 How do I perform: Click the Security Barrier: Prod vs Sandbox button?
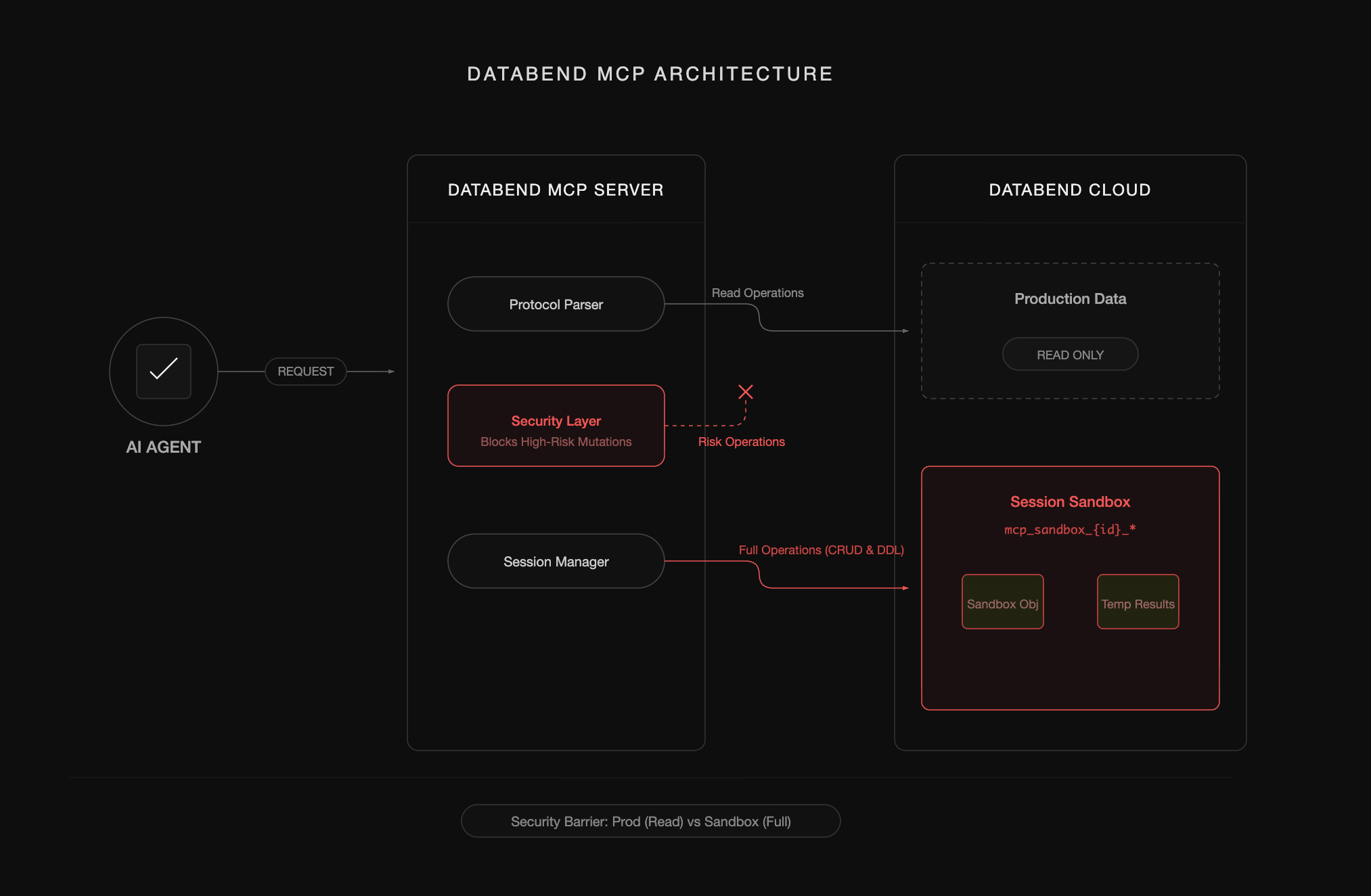click(651, 821)
